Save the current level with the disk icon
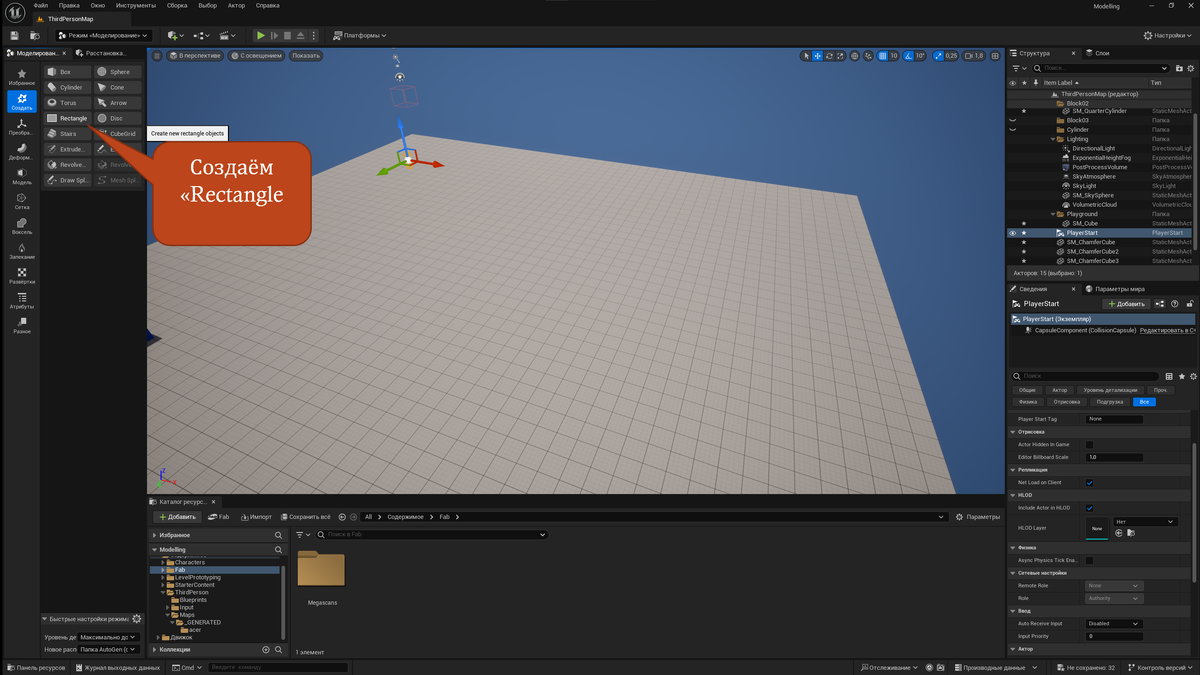The height and width of the screenshot is (675, 1200). pos(14,35)
